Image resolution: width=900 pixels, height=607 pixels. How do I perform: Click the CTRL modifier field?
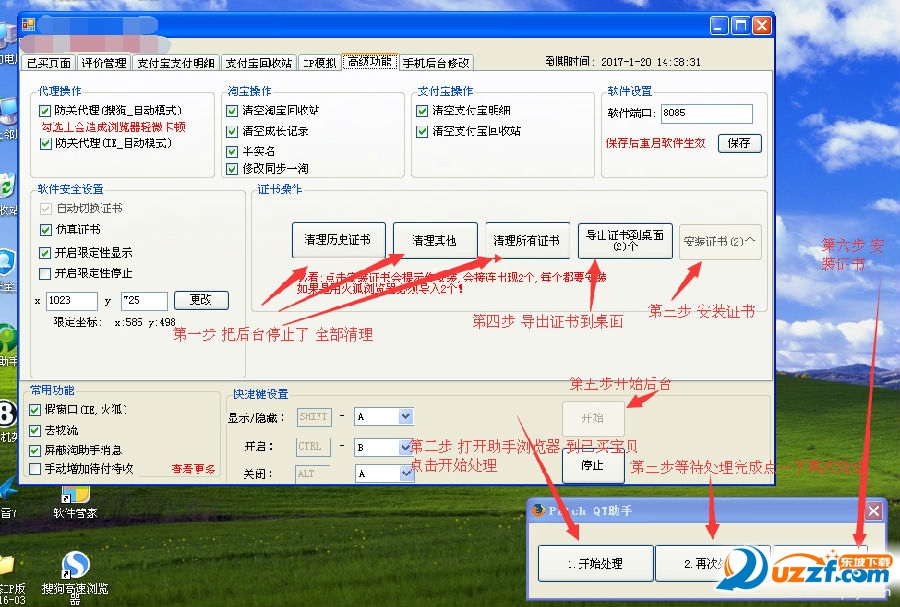coord(313,447)
